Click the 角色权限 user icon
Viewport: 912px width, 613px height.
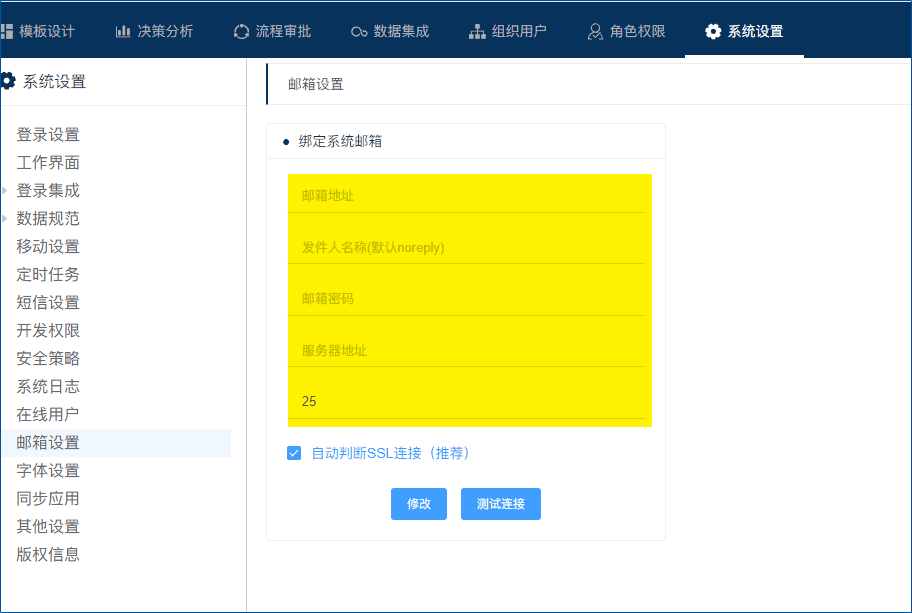[x=595, y=31]
